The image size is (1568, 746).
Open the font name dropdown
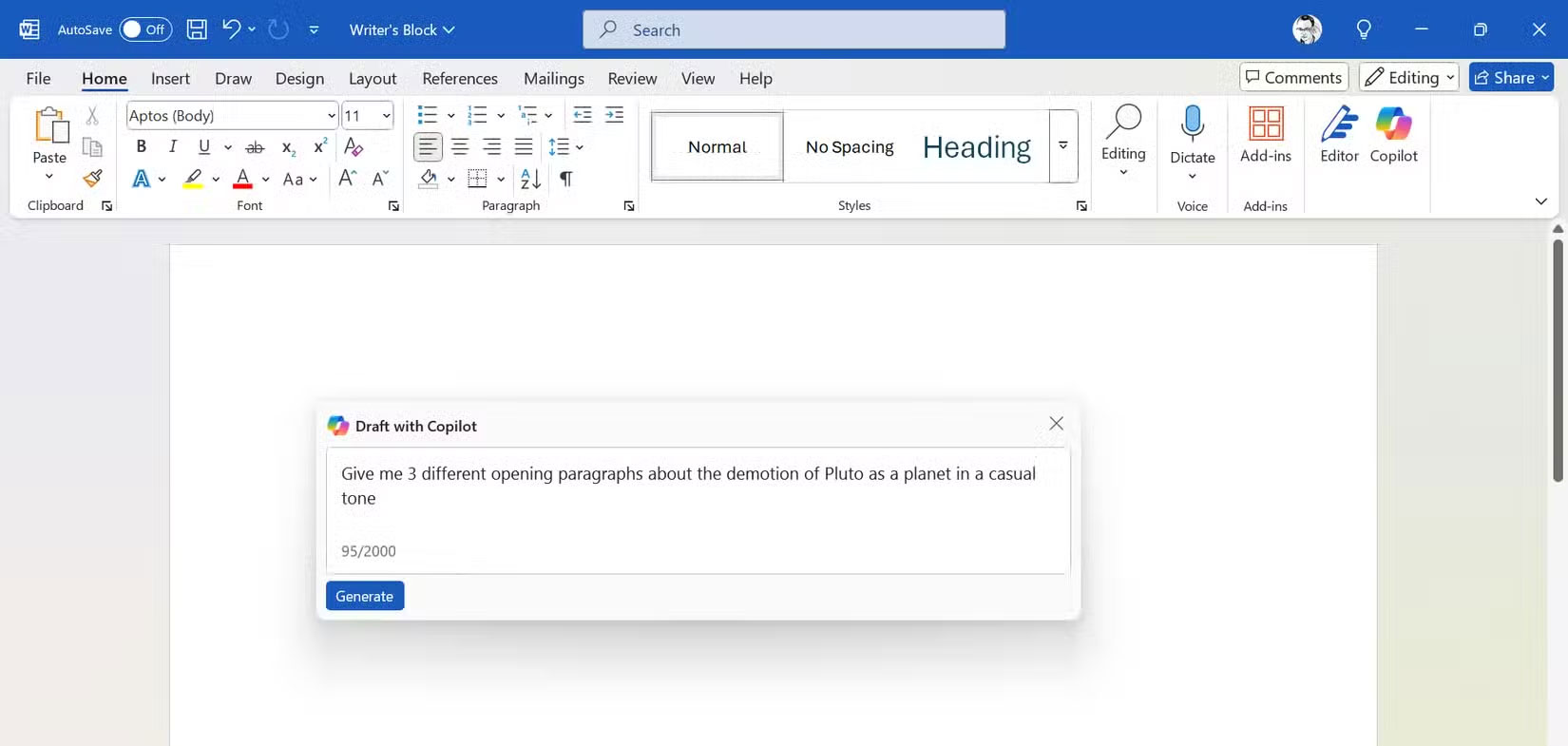coord(331,116)
